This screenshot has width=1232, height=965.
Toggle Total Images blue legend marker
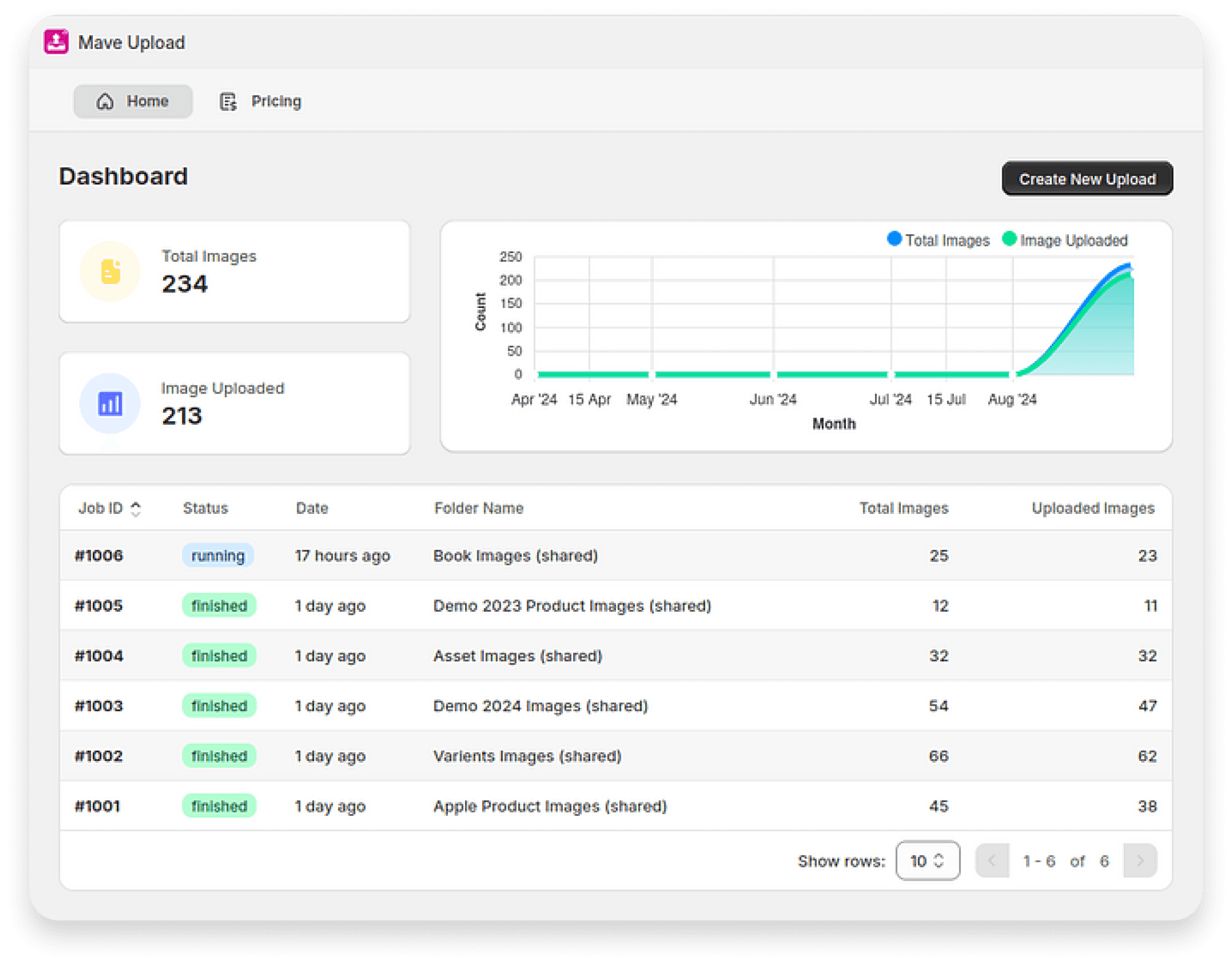[894, 239]
